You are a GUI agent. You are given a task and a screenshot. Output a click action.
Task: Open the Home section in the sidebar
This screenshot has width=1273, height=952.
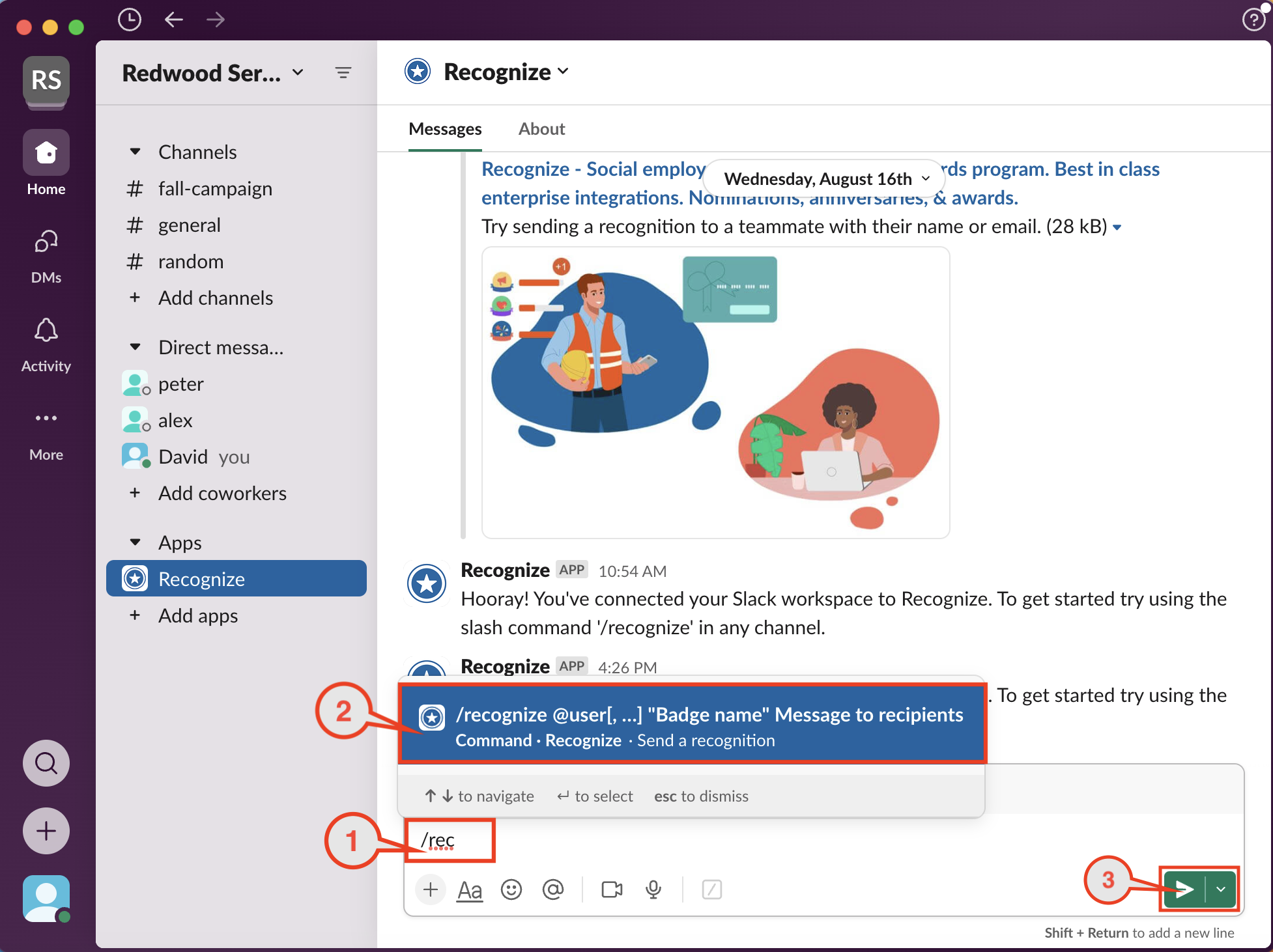tap(46, 163)
